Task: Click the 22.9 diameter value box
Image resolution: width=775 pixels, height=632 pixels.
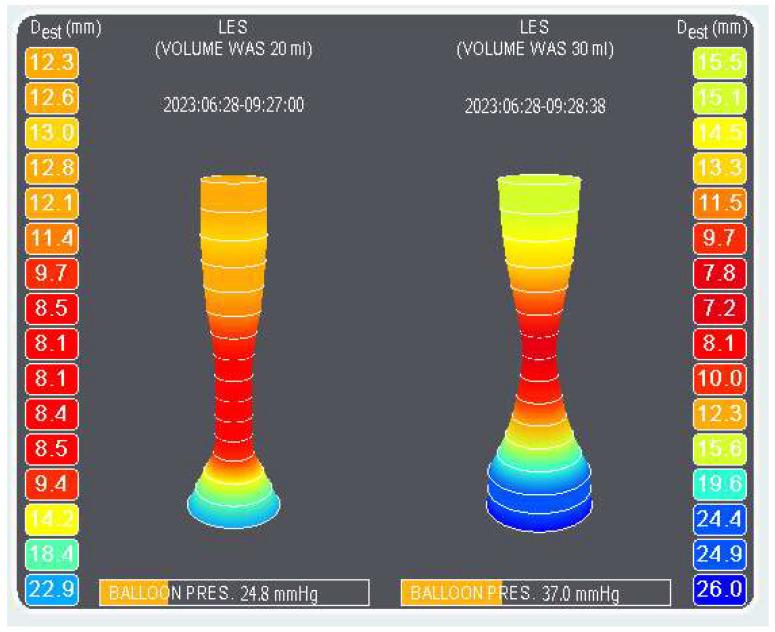Action: click(x=51, y=589)
